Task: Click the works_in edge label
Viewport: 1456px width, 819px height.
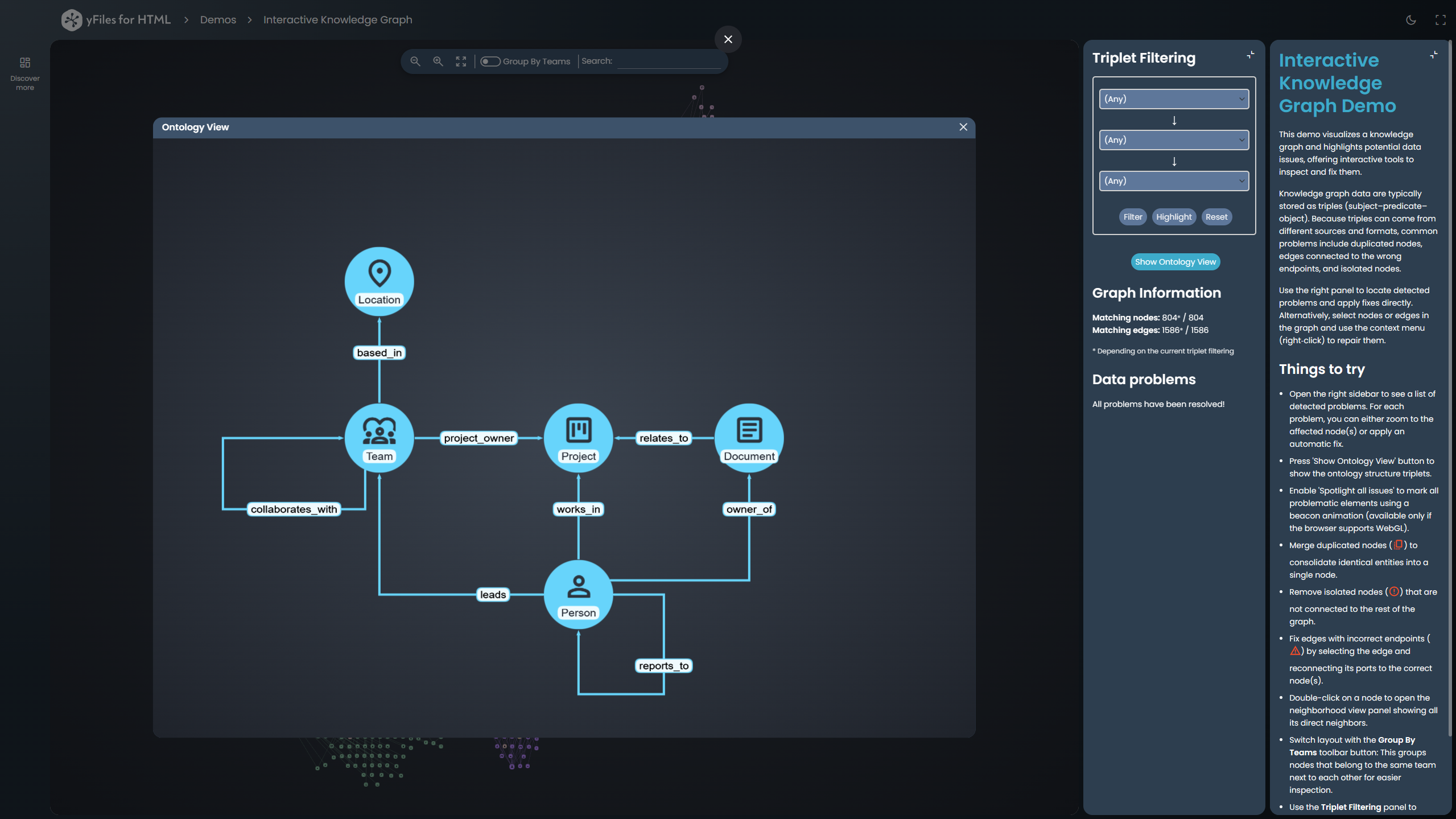Action: [578, 509]
